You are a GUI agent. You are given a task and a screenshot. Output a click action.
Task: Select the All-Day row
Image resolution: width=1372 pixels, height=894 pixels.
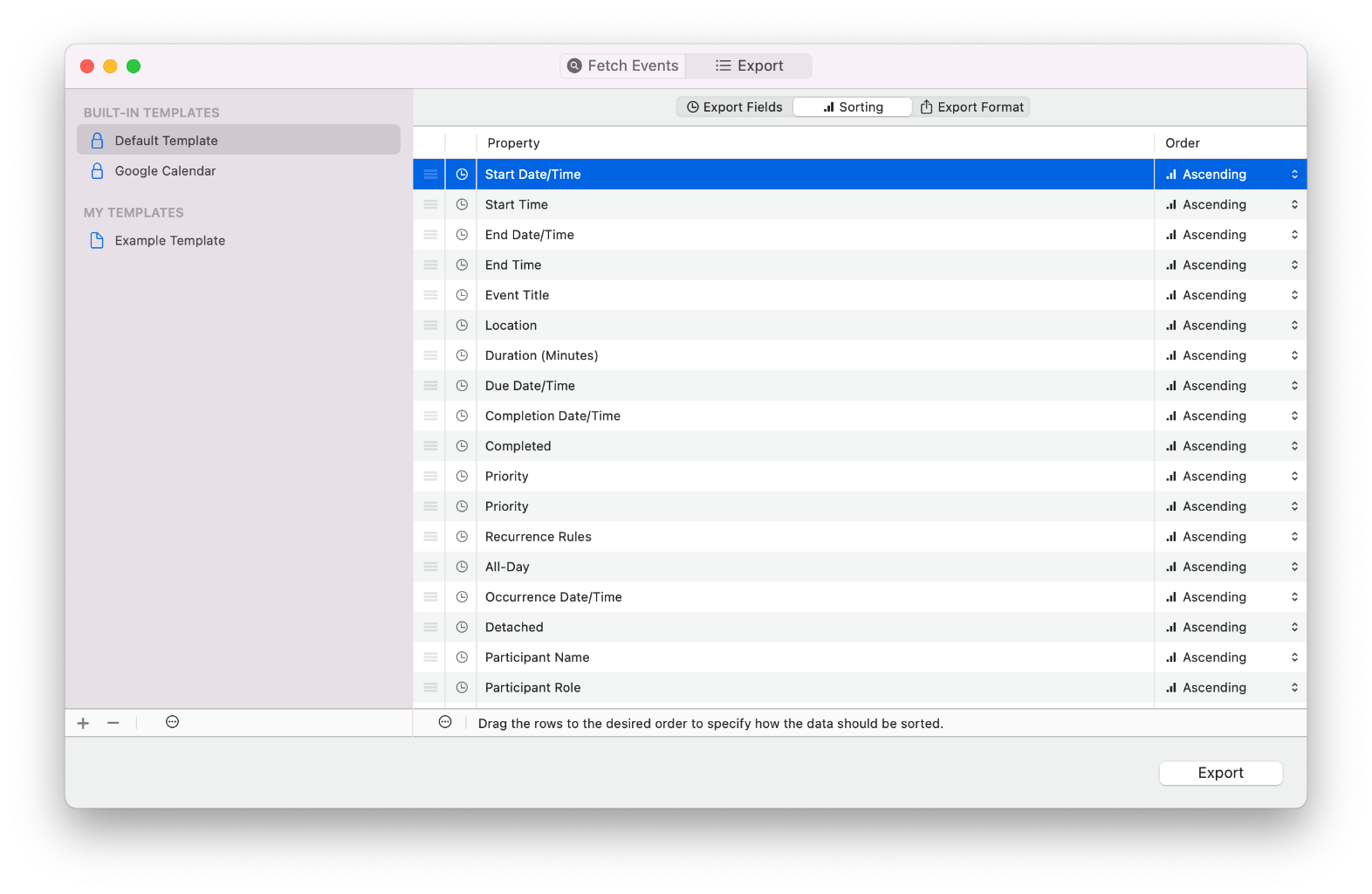point(860,567)
